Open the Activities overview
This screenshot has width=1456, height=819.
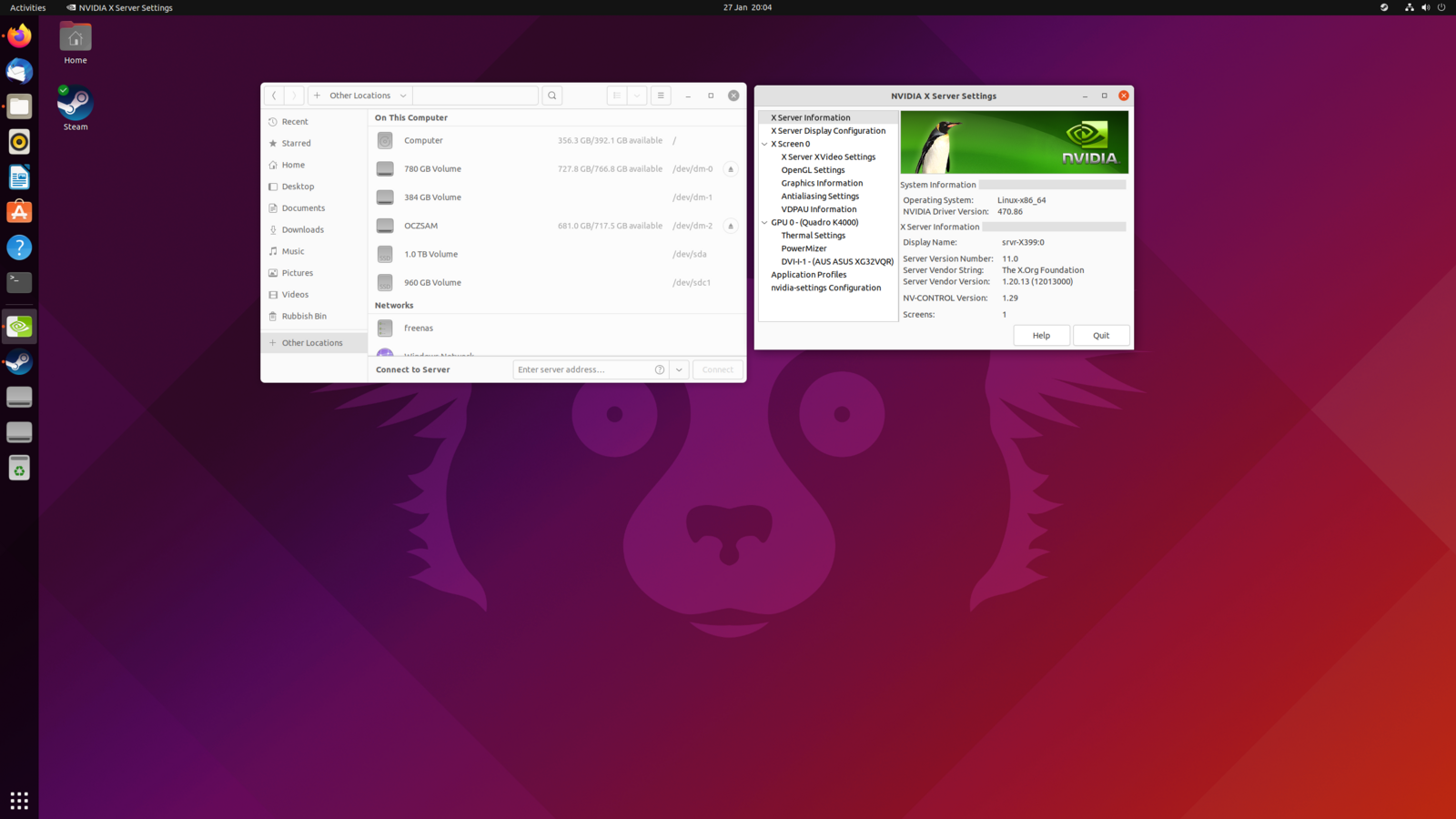point(28,7)
